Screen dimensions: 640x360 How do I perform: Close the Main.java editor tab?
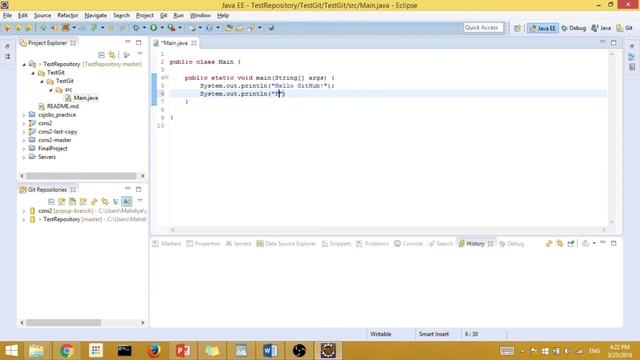[x=194, y=43]
